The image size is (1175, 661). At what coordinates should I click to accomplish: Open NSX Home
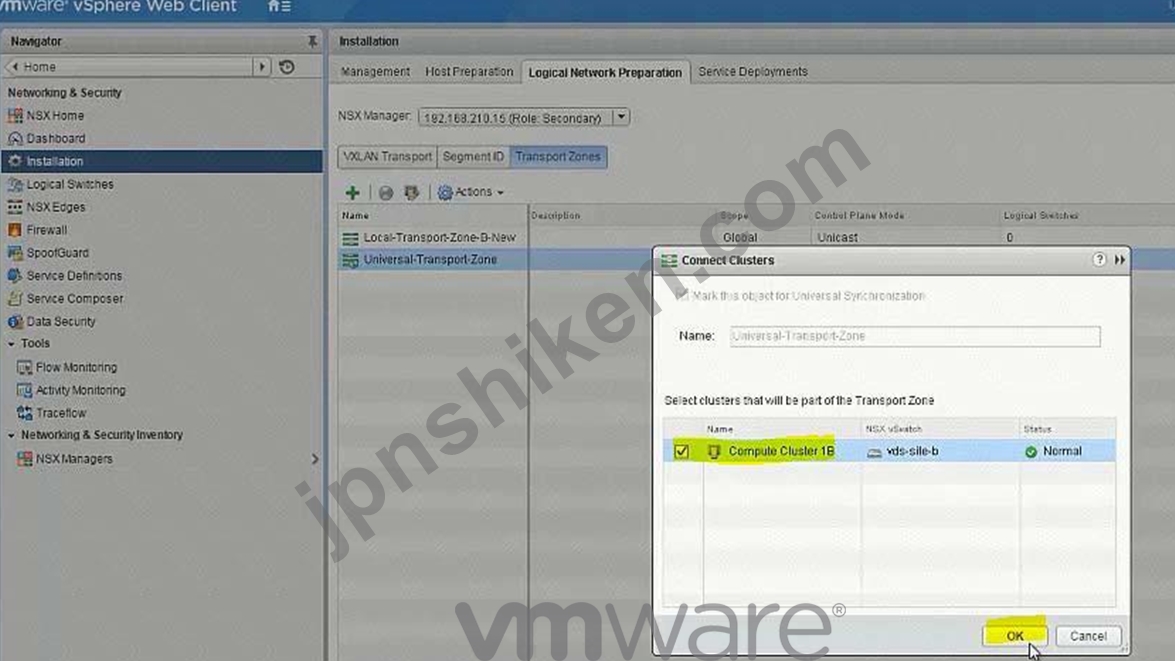(x=55, y=115)
